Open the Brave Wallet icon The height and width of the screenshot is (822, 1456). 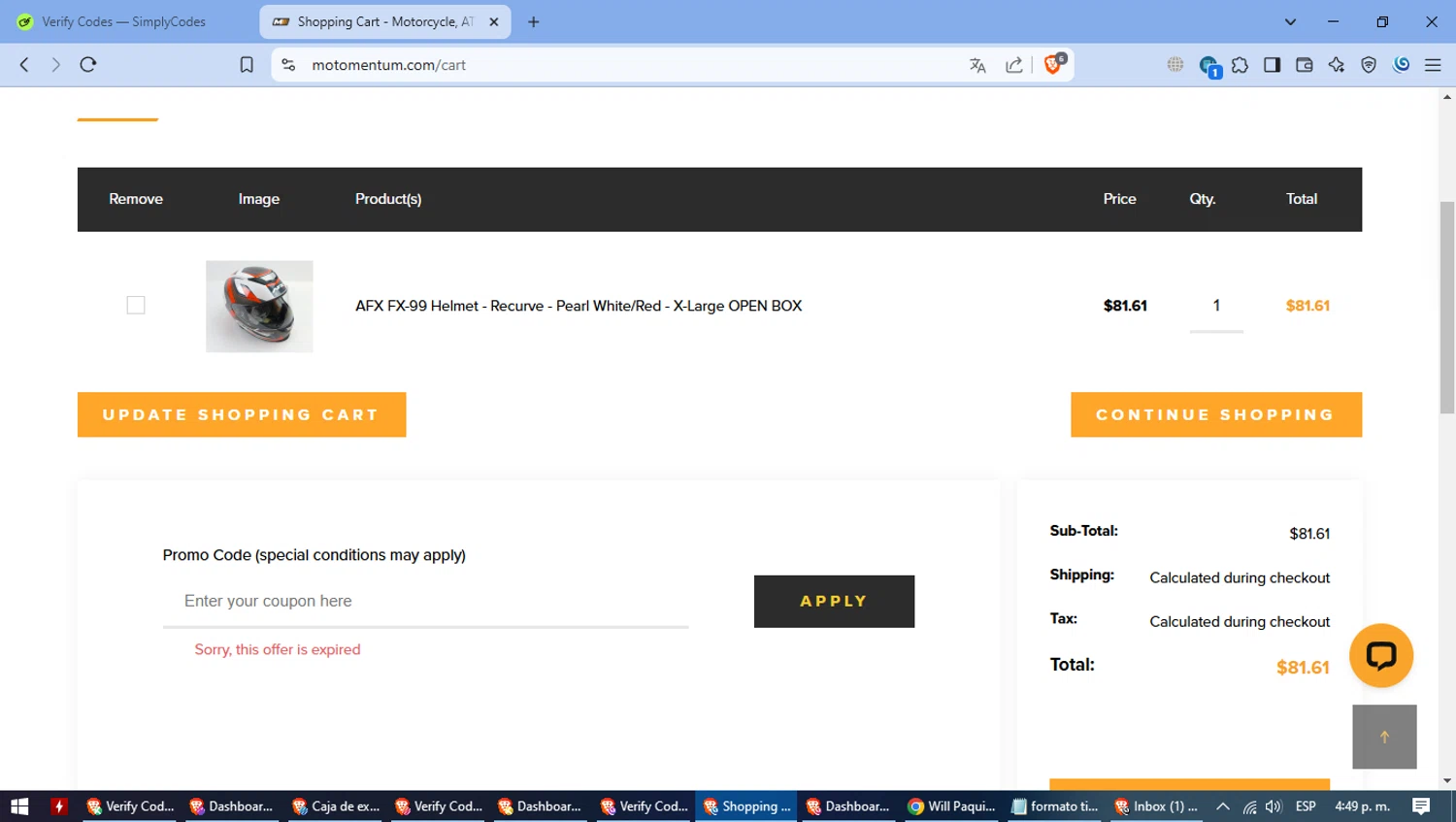(1304, 65)
